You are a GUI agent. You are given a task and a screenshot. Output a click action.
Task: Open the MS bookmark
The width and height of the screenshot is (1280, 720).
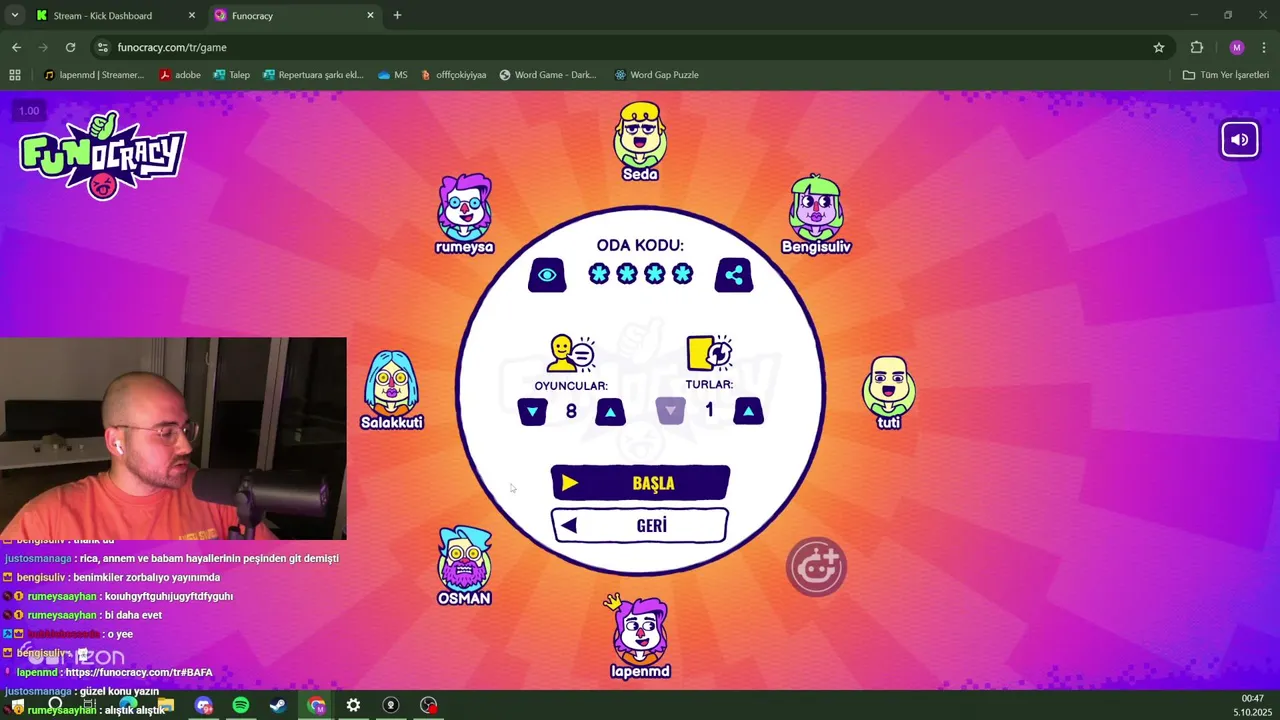click(392, 75)
